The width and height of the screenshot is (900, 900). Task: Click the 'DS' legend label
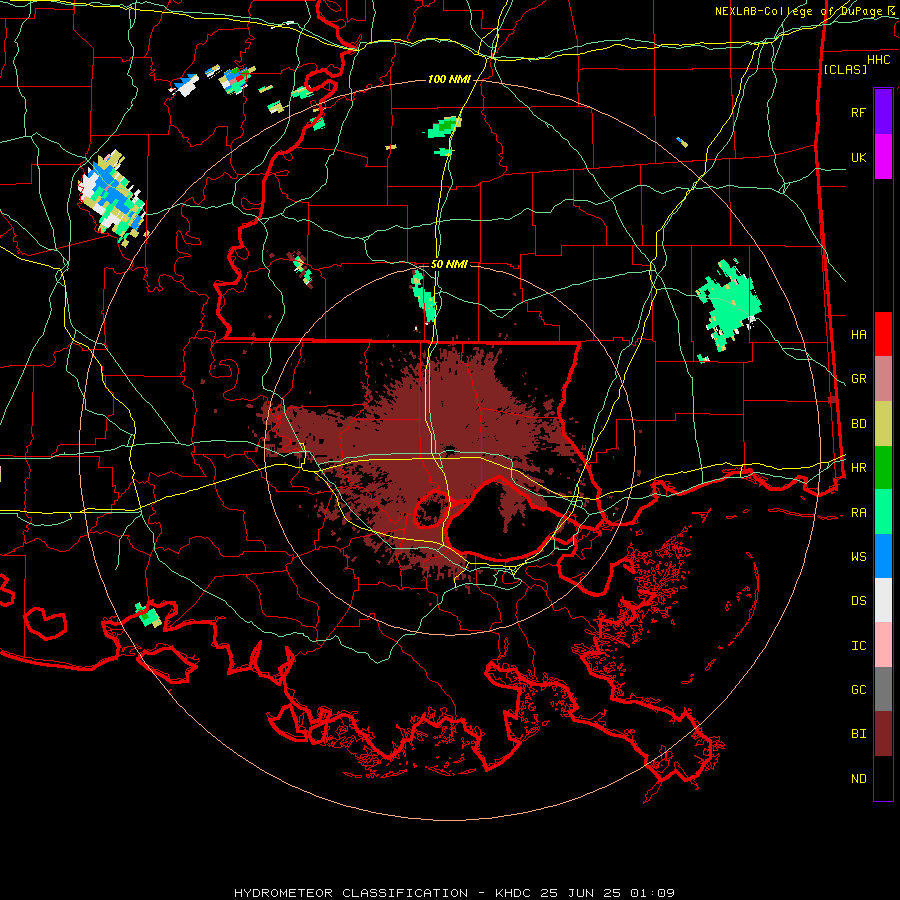pos(858,601)
